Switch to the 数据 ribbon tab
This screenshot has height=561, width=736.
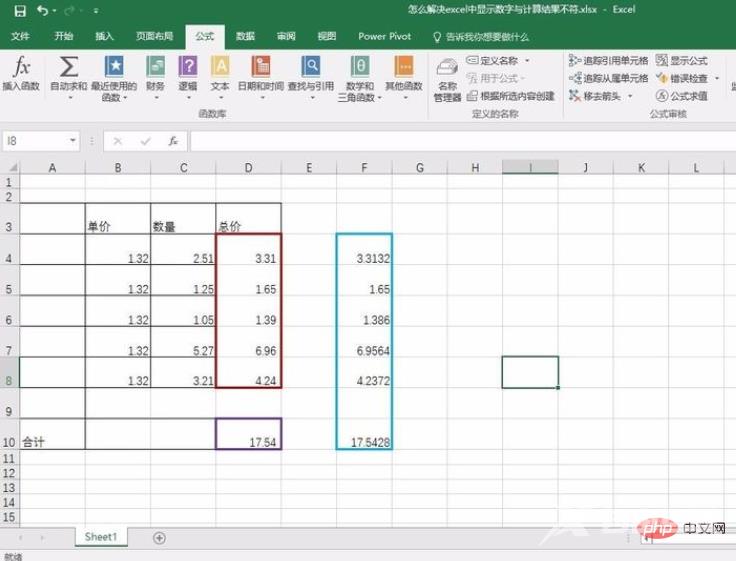[x=245, y=36]
